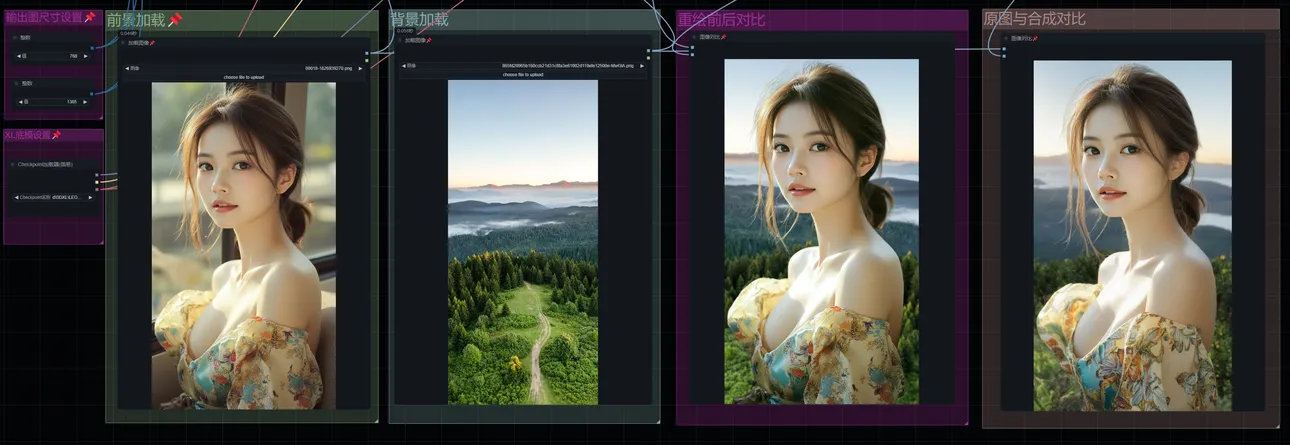Image resolution: width=1290 pixels, height=445 pixels.
Task: Click the first 整数 node title
Action: [26, 37]
